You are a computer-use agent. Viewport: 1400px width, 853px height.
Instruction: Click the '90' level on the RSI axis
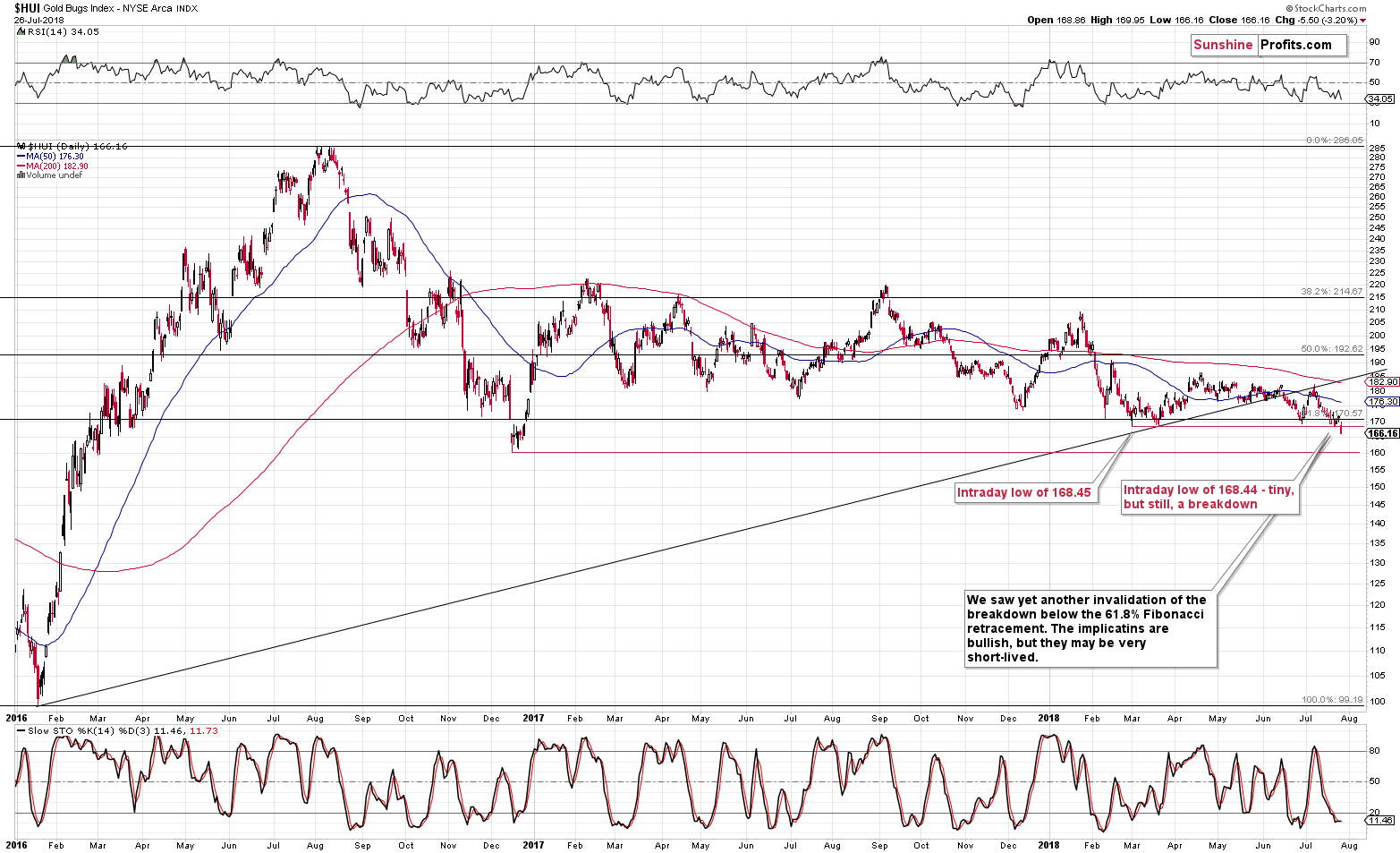[x=1374, y=41]
